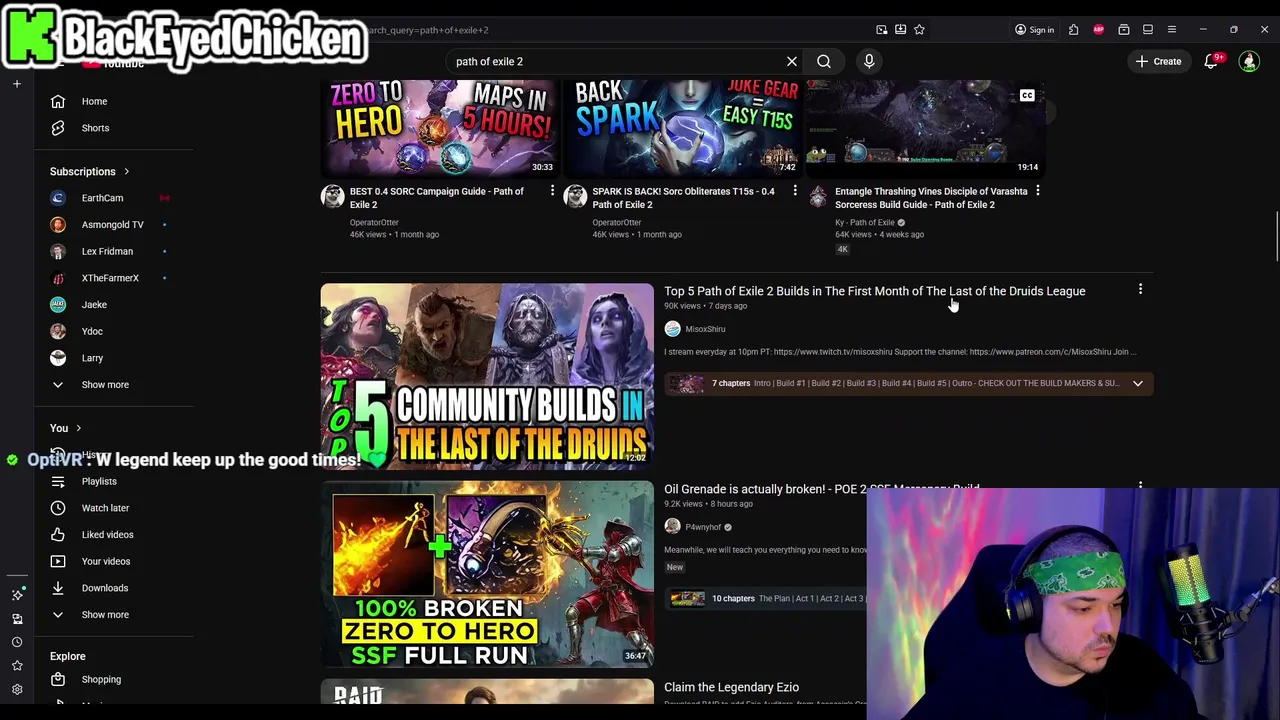
Task: Open the OperatorOtter channel under BEST 0.4 SORC
Action: point(374,222)
